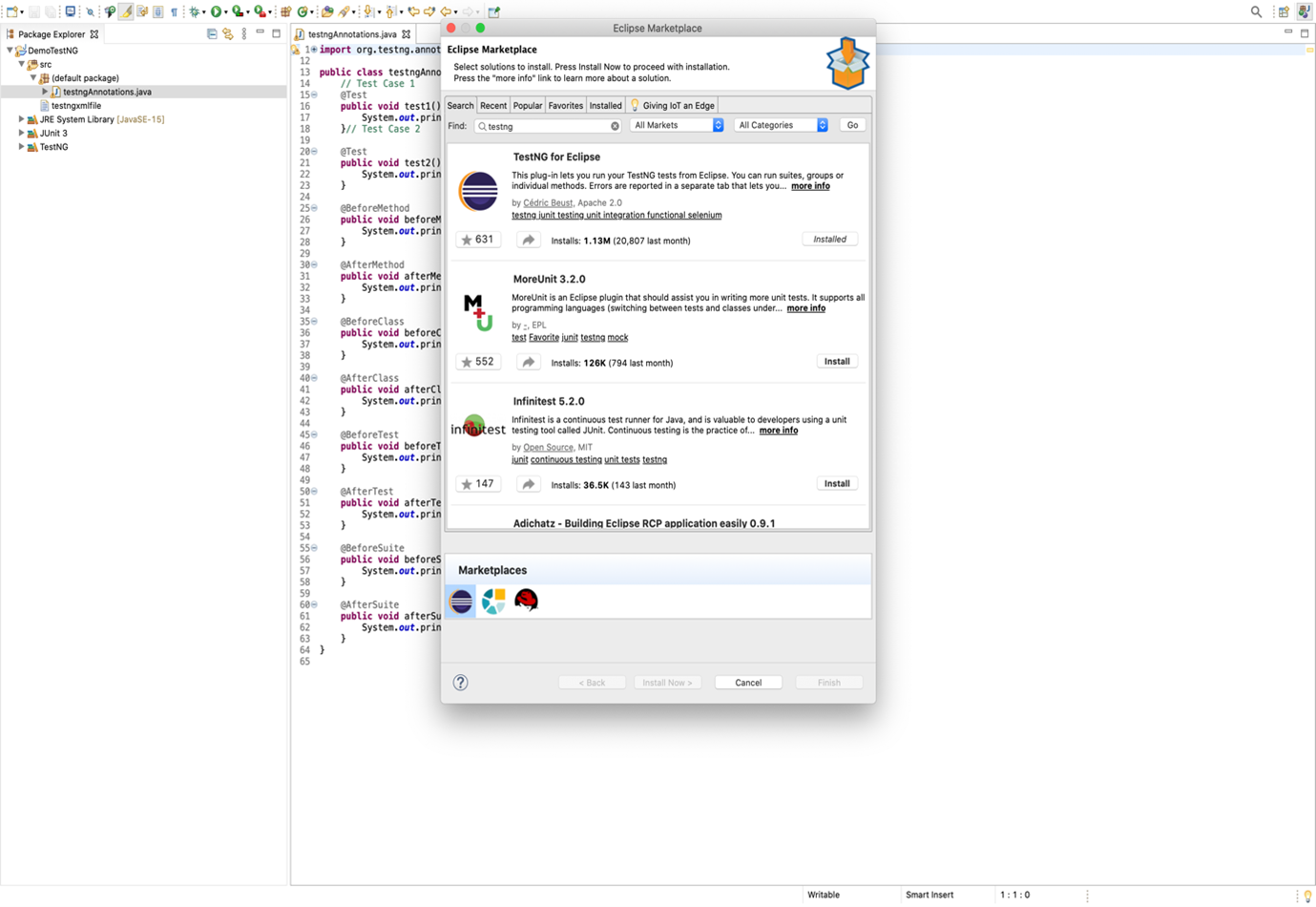This screenshot has width=1316, height=907.
Task: Open the All Markets dropdown
Action: click(x=676, y=124)
